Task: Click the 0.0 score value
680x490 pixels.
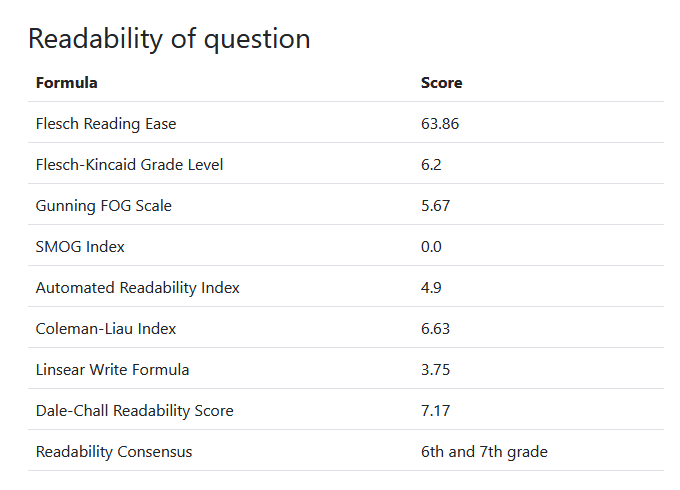Action: 431,247
